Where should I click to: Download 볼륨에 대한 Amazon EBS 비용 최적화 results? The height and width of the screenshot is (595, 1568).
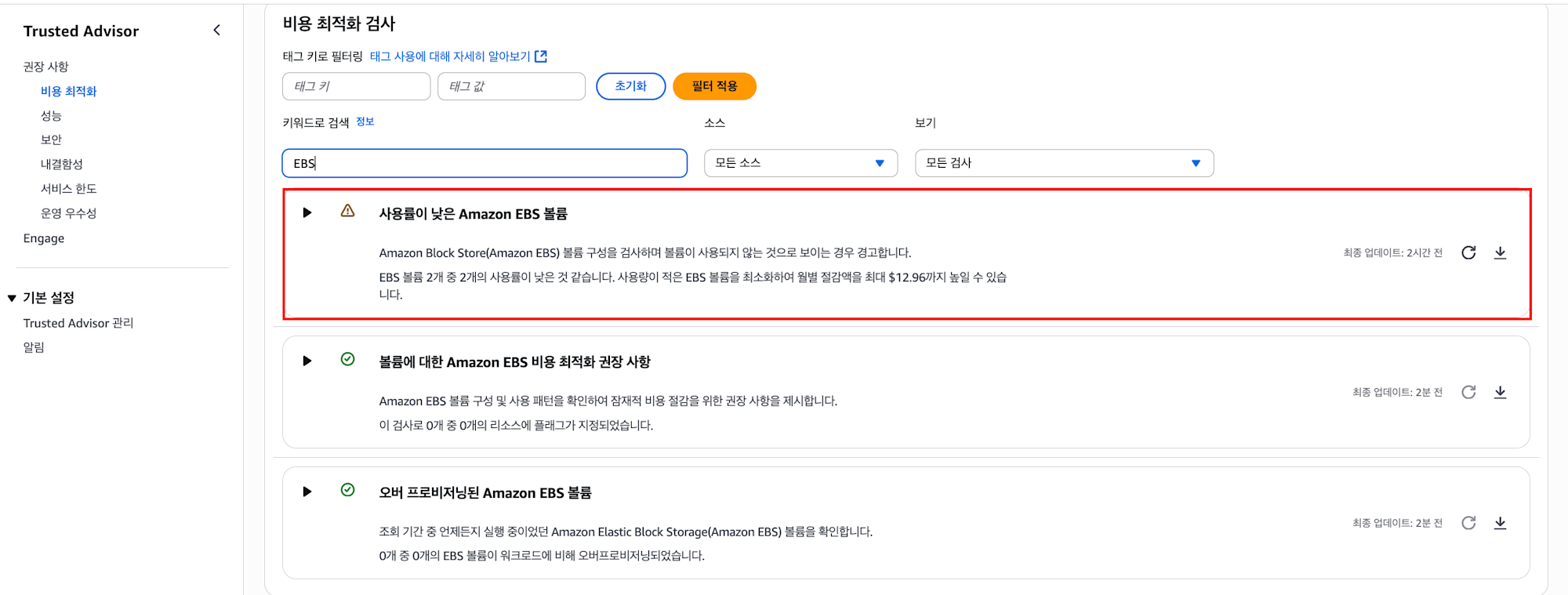pos(1500,392)
